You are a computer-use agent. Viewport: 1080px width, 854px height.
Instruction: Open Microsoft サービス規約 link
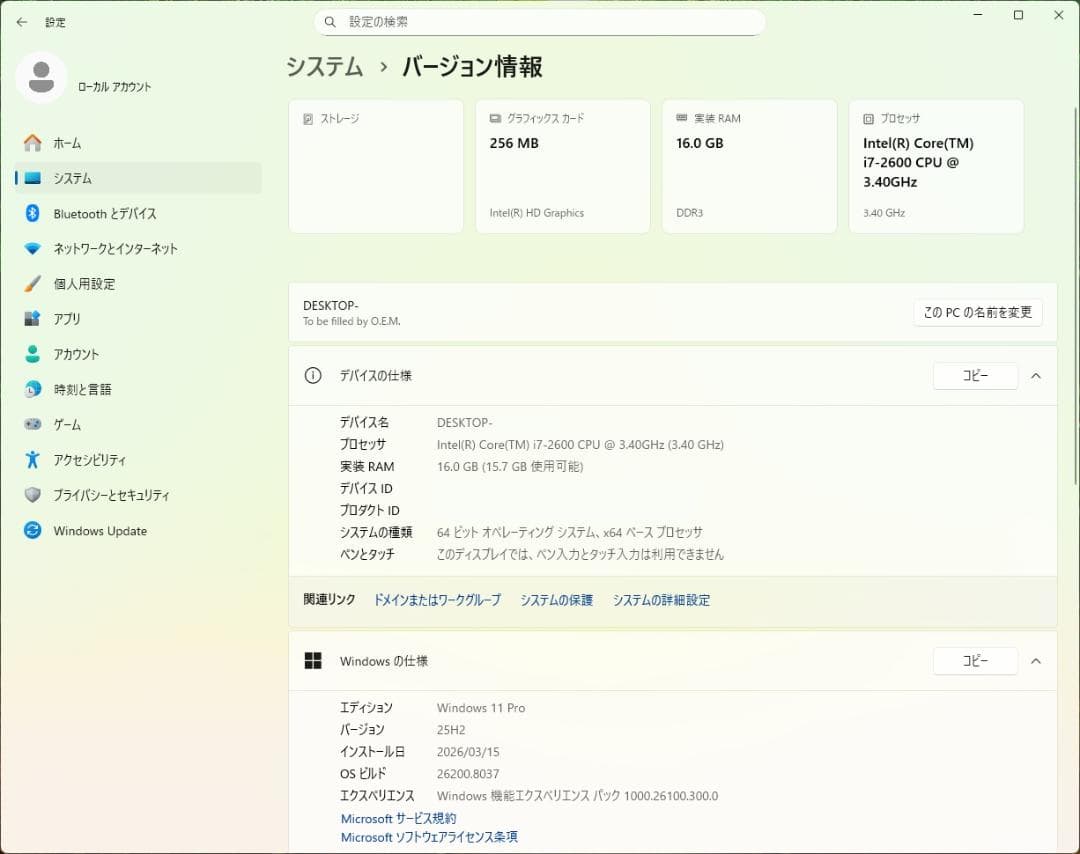pyautogui.click(x=399, y=818)
